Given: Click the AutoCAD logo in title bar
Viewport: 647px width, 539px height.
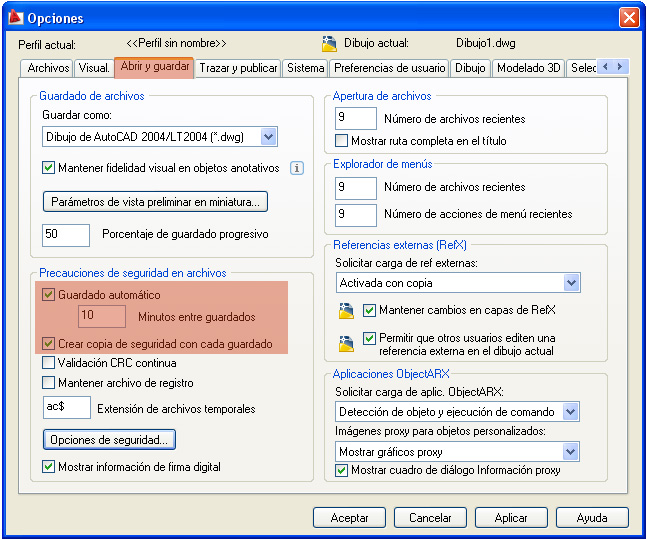Looking at the screenshot, I should click(x=16, y=17).
